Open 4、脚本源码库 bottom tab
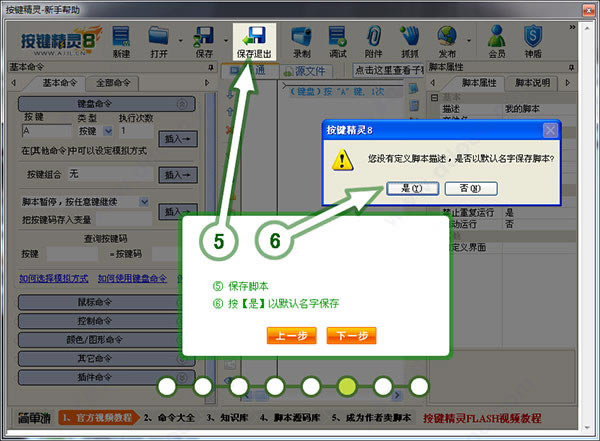This screenshot has height=441, width=600. click(x=290, y=418)
